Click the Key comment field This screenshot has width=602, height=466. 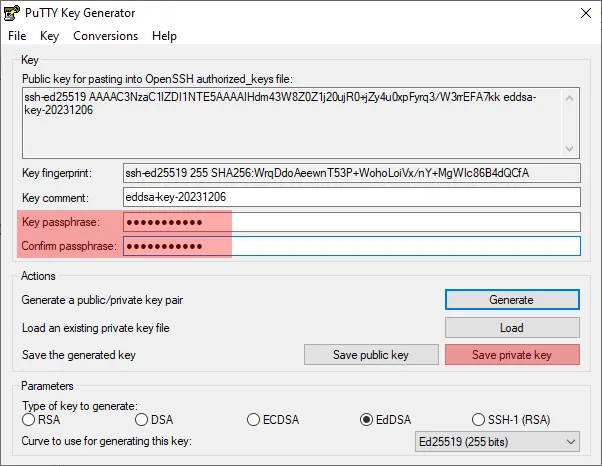pyautogui.click(x=352, y=197)
